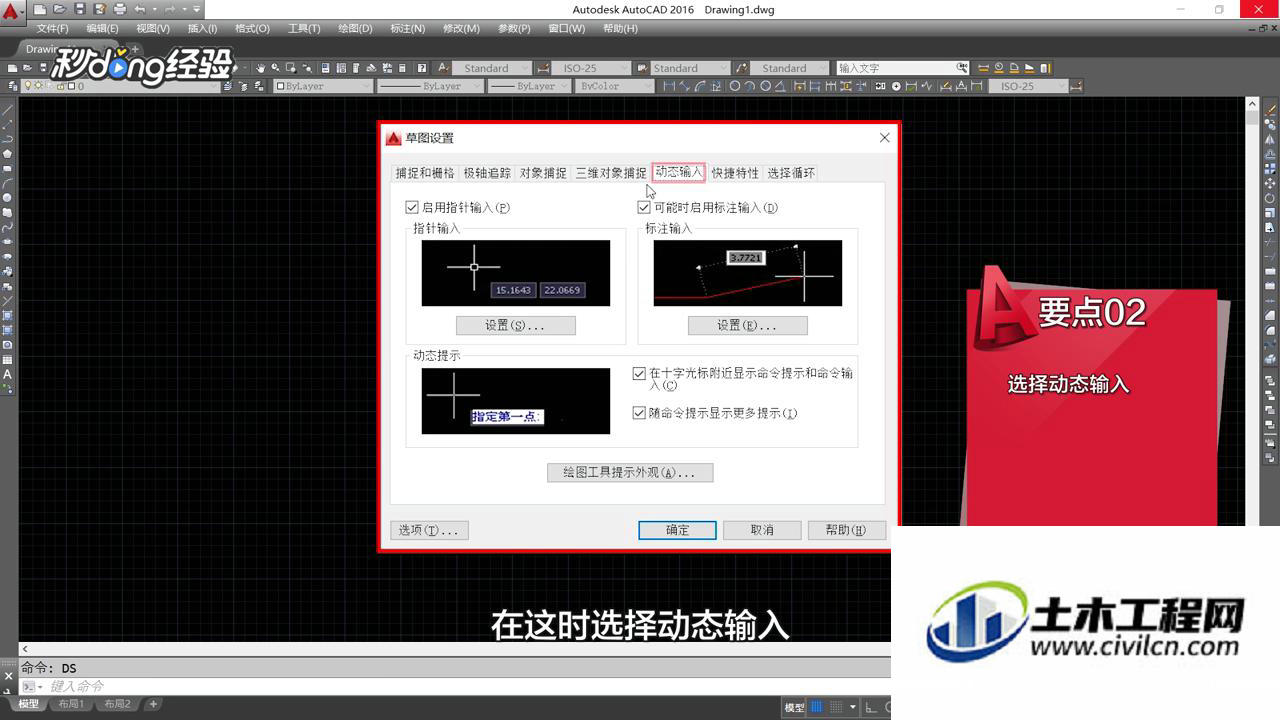Click the 绘图工具提示外观(A)... button
This screenshot has width=1280, height=720.
[x=630, y=472]
